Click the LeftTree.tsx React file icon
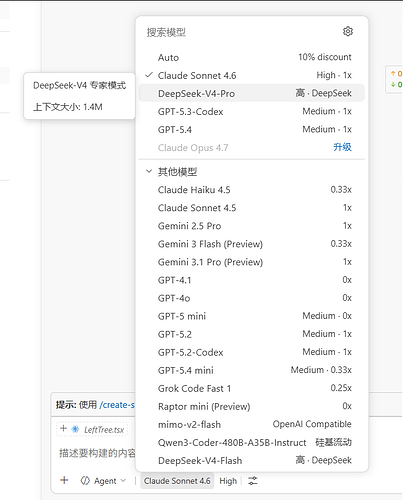403x500 pixels. point(75,429)
